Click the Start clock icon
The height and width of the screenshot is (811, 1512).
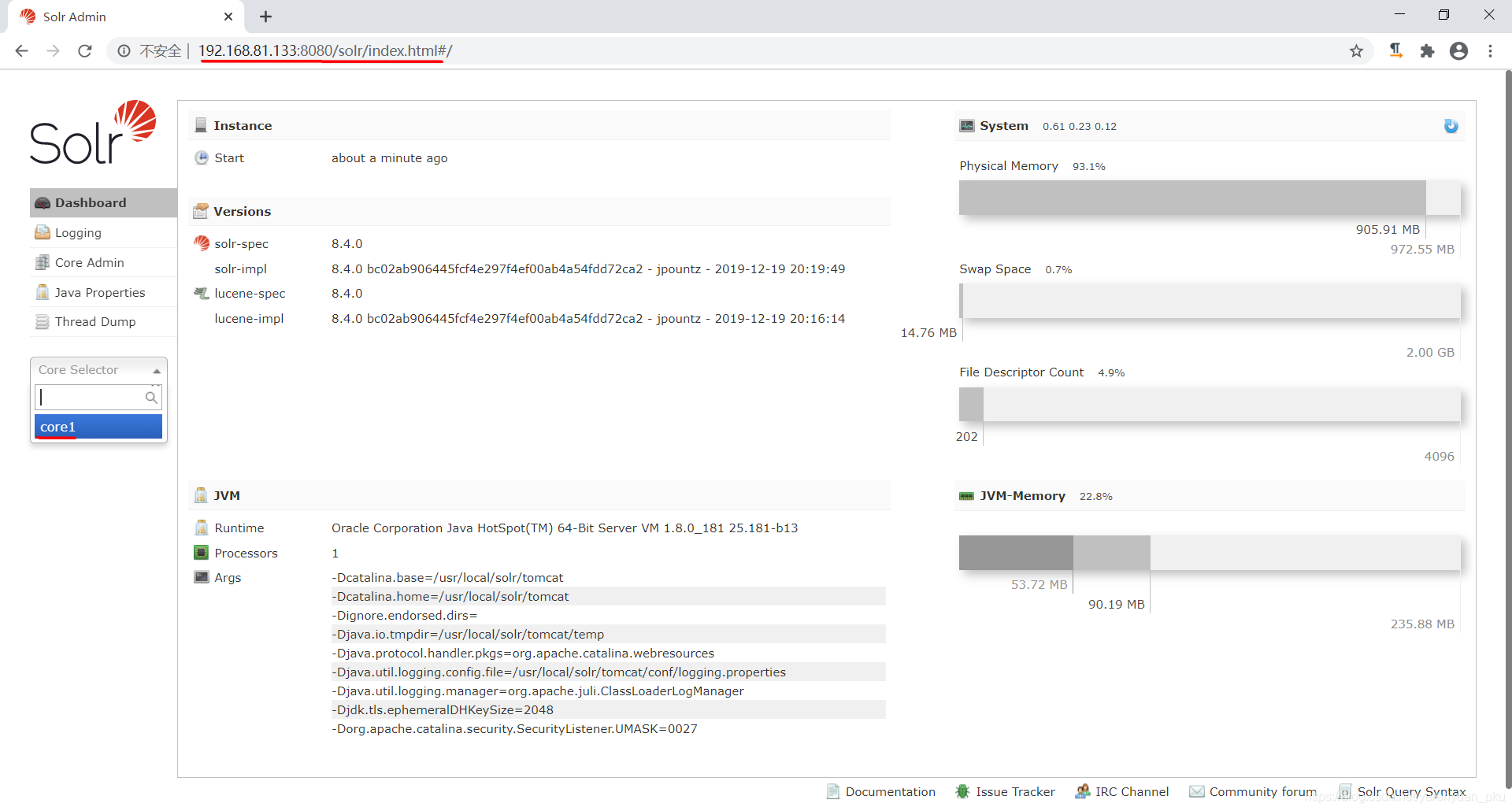coord(202,157)
